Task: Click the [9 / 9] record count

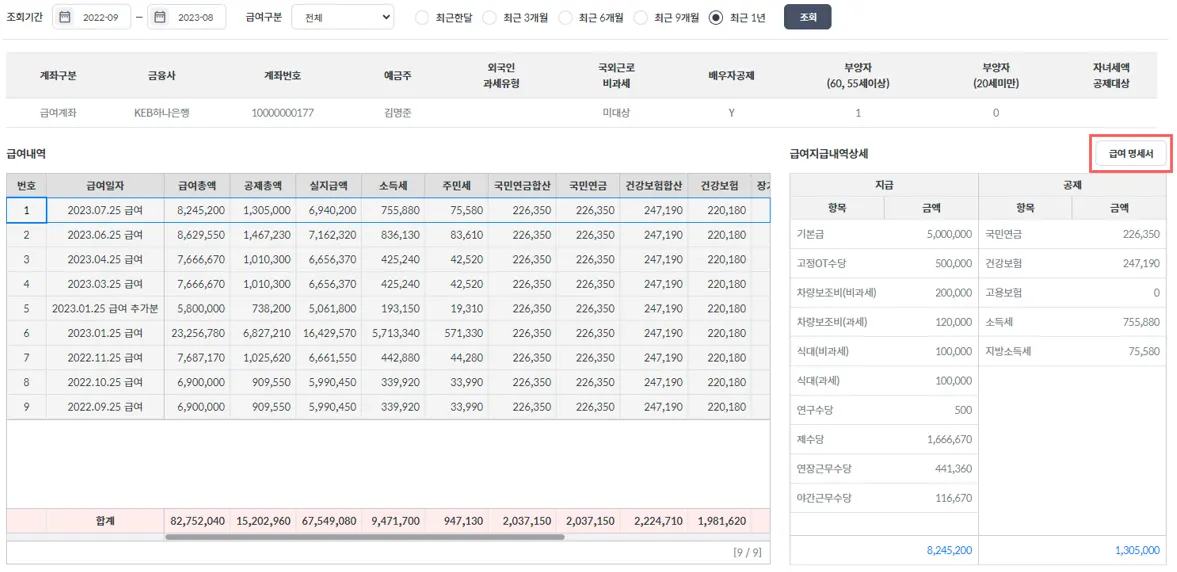Action: 747,552
